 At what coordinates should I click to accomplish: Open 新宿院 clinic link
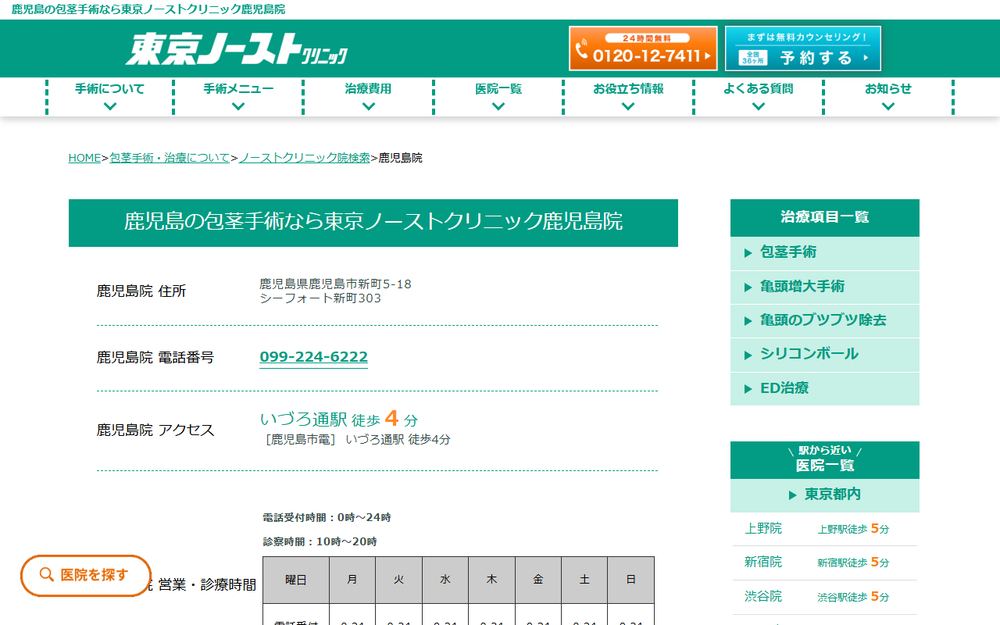(x=763, y=562)
